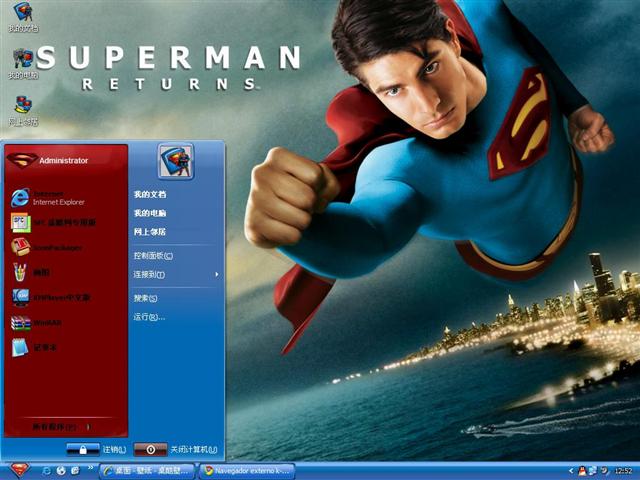Viewport: 640px width, 480px height.
Task: Click the 注销(L) log off button
Action: 96,449
